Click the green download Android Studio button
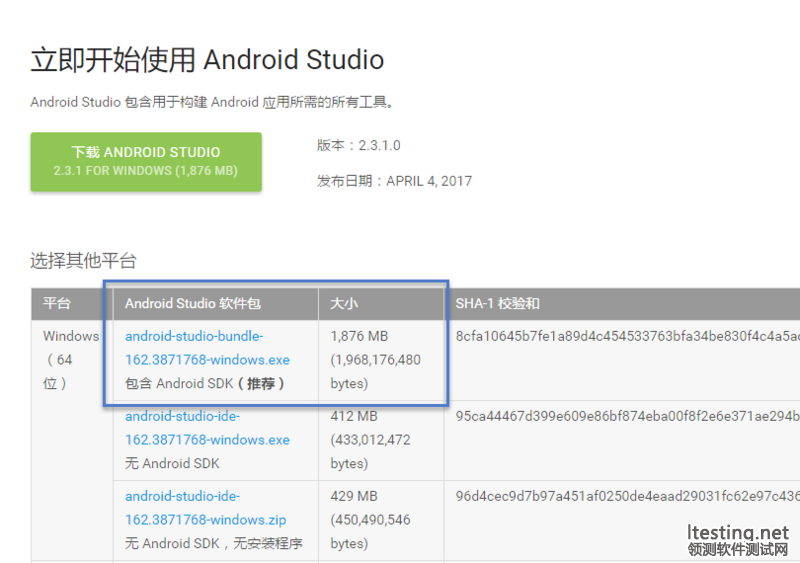 [146, 162]
